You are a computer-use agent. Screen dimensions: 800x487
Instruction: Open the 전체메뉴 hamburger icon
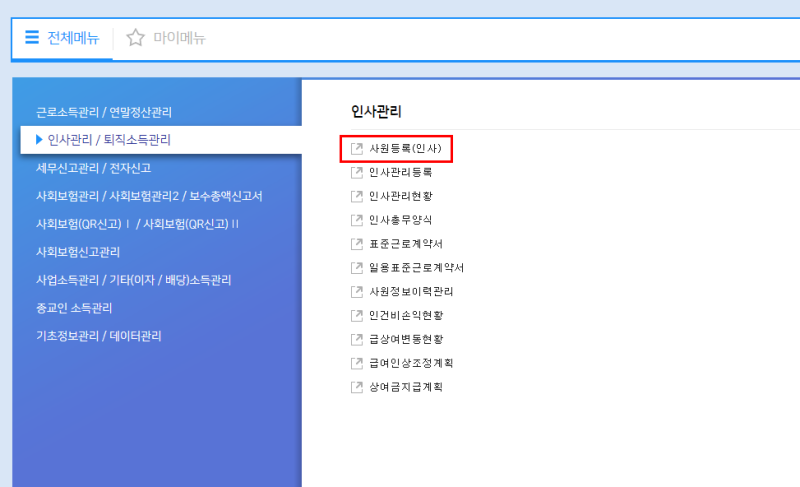tap(32, 37)
